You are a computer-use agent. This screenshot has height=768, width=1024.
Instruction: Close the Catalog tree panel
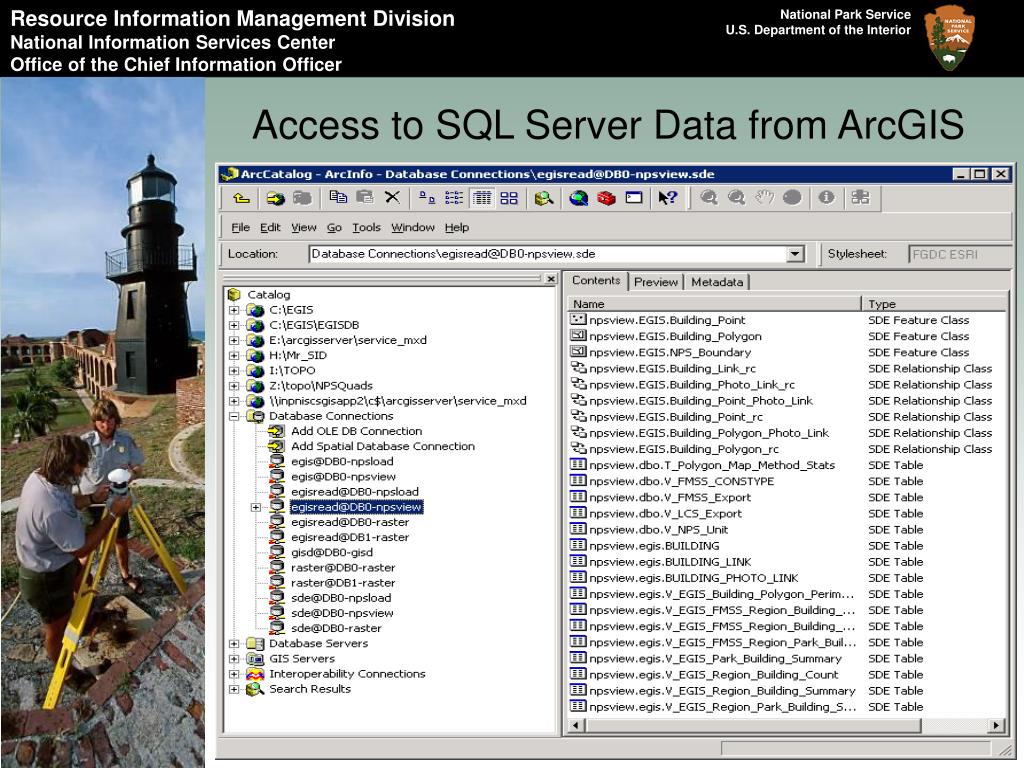click(551, 279)
